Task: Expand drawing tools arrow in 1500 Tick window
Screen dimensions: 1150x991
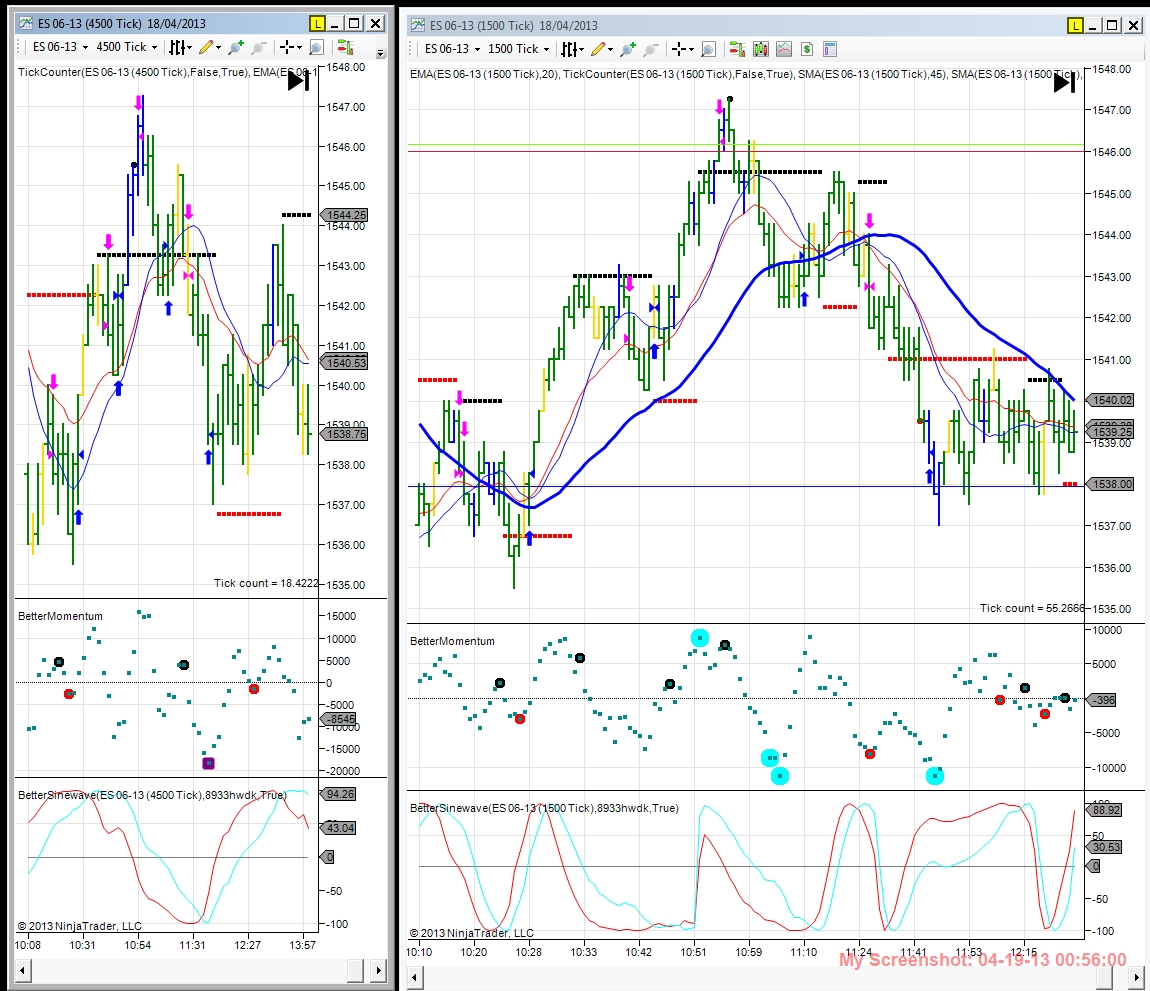Action: (611, 49)
